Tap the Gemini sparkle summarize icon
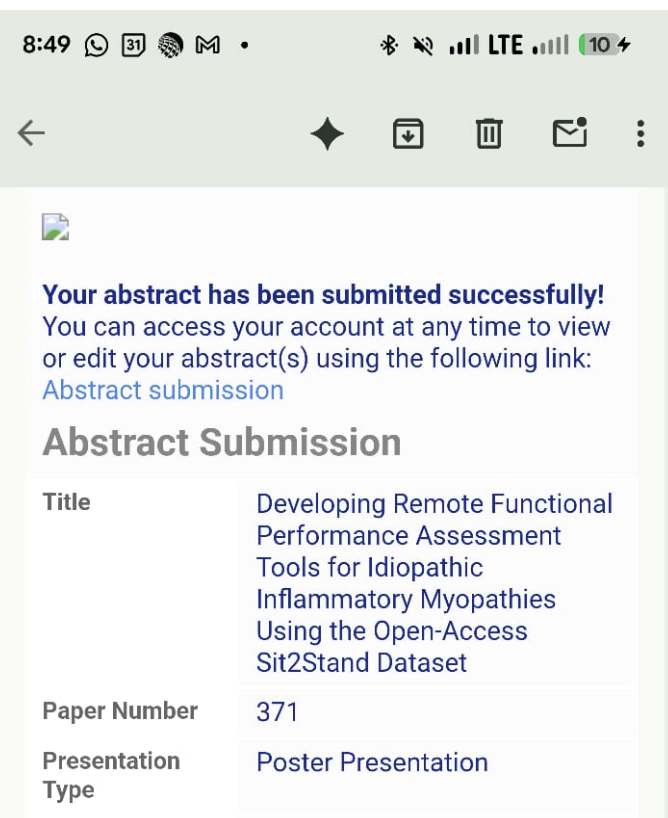Viewport: 668px width, 818px height. (x=327, y=134)
